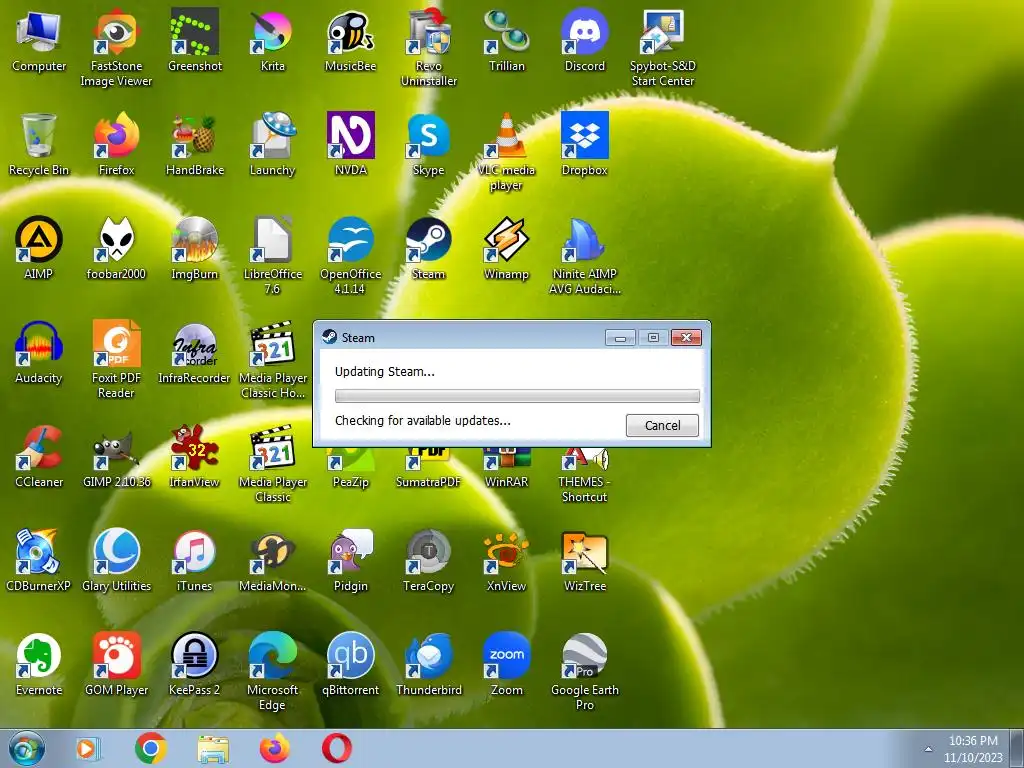
Task: Show hidden system tray icons
Action: tap(928, 749)
